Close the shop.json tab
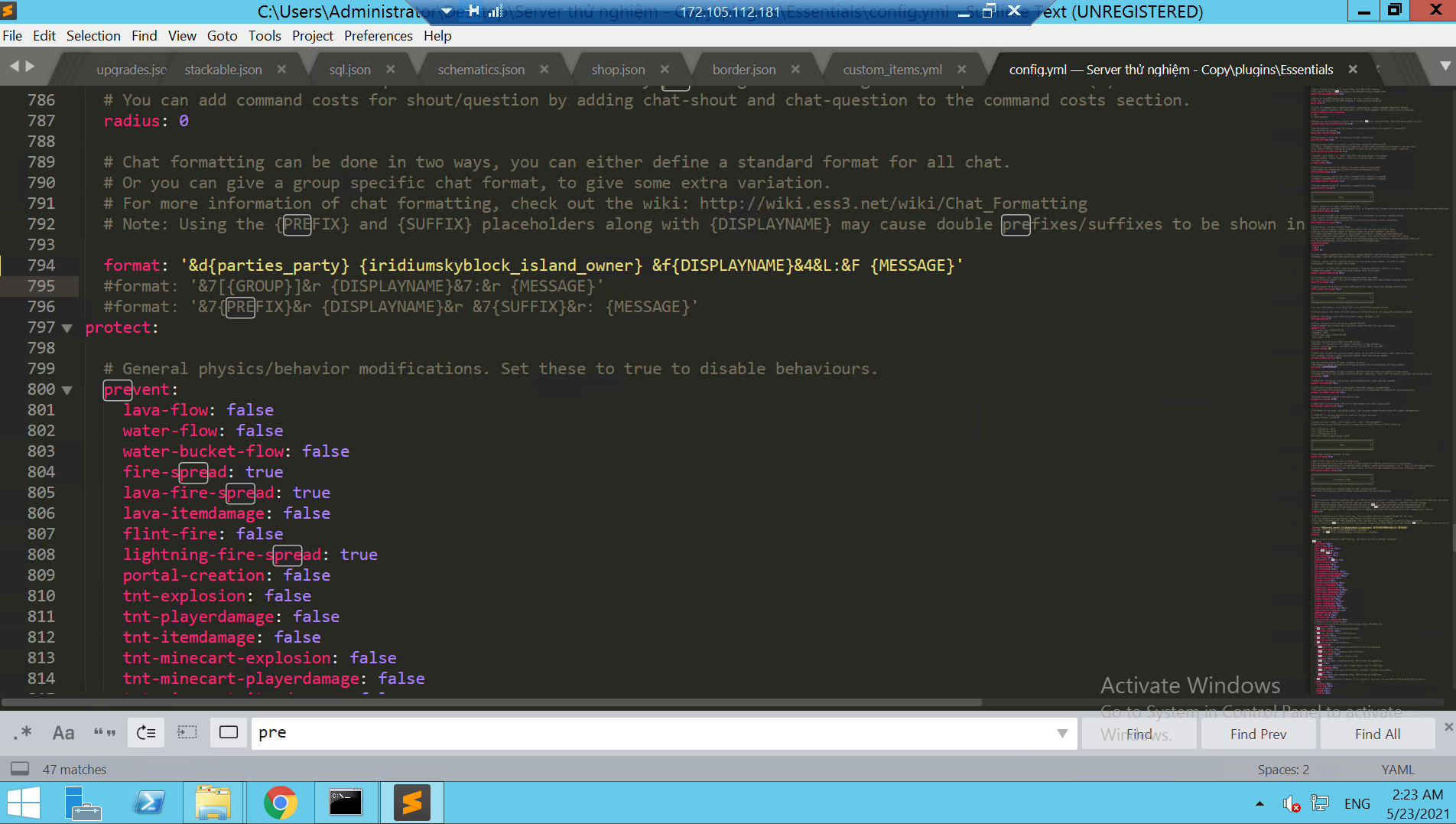This screenshot has width=1456, height=824. click(665, 69)
